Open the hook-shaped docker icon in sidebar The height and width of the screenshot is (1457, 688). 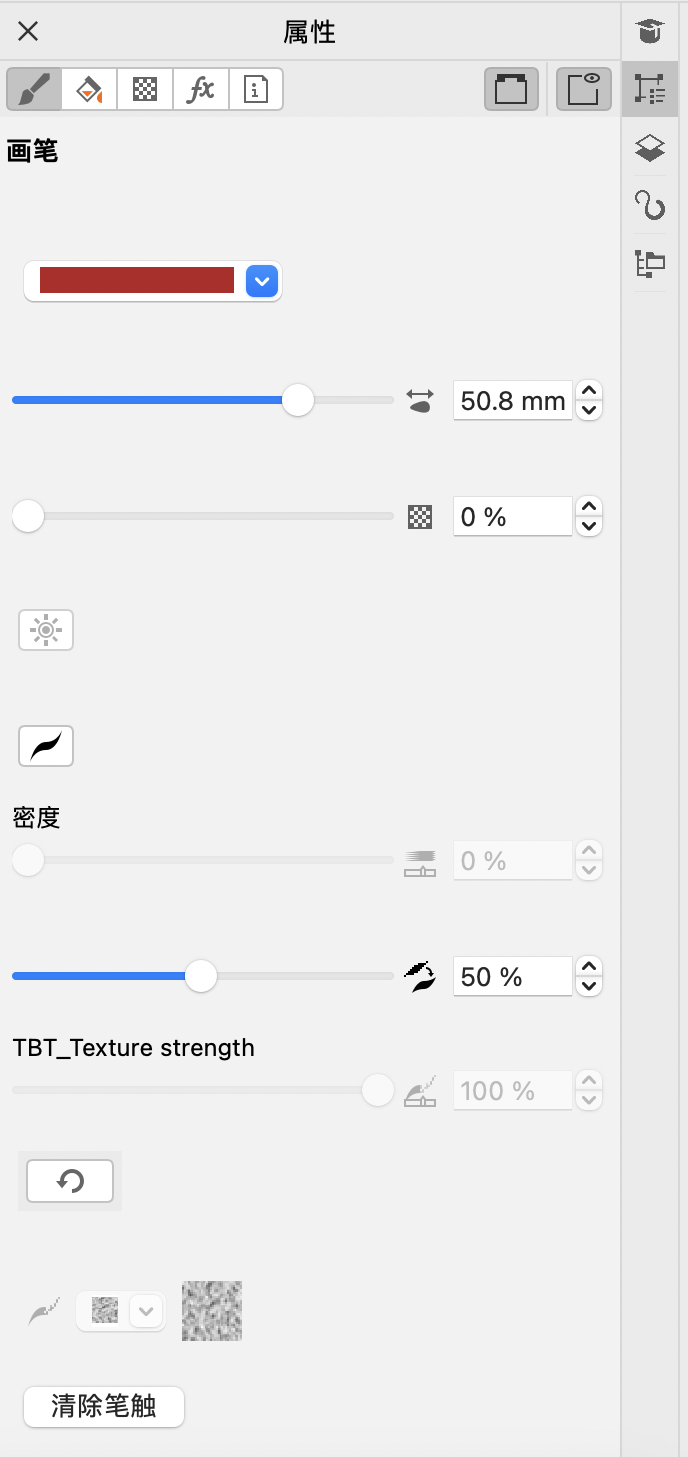point(650,206)
